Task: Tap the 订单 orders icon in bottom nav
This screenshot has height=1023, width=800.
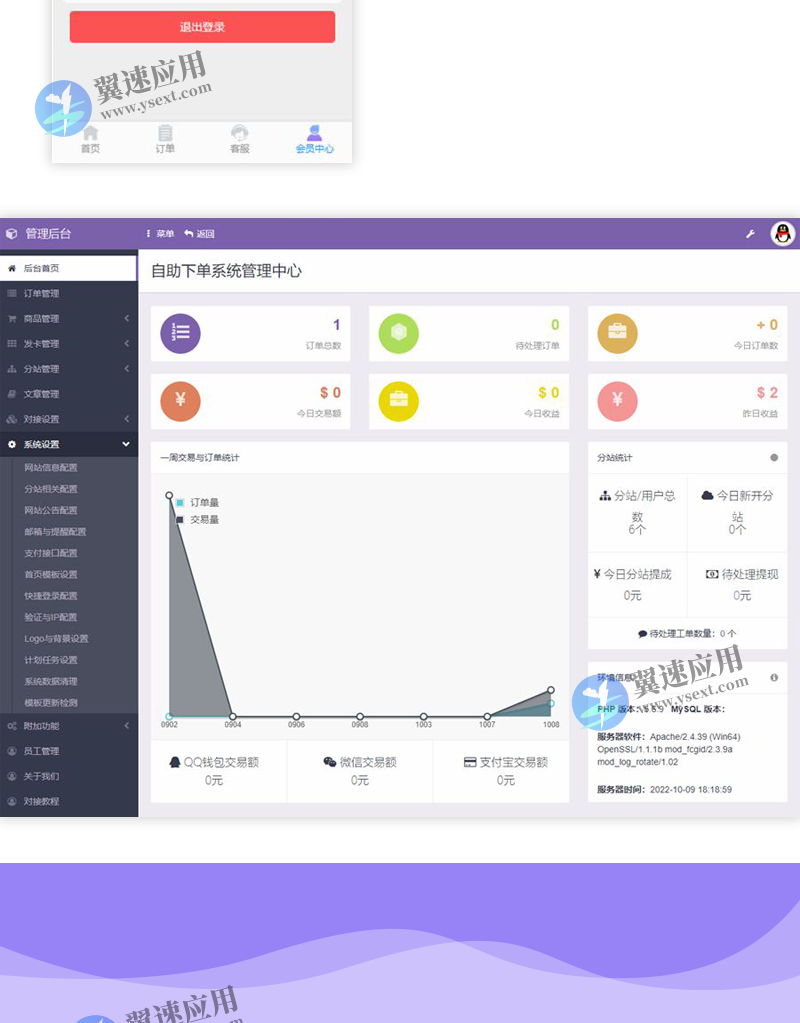Action: coord(164,138)
